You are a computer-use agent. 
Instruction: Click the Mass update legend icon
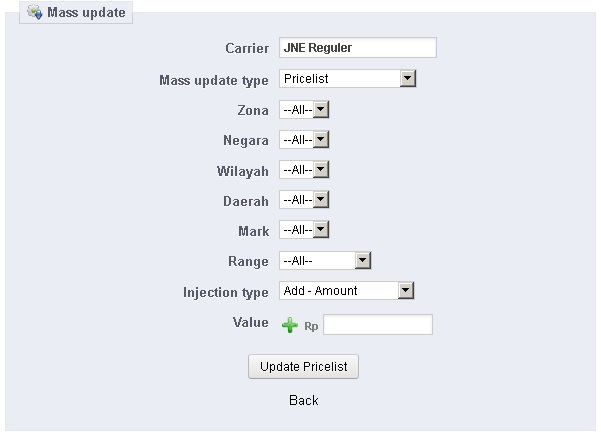(x=35, y=14)
